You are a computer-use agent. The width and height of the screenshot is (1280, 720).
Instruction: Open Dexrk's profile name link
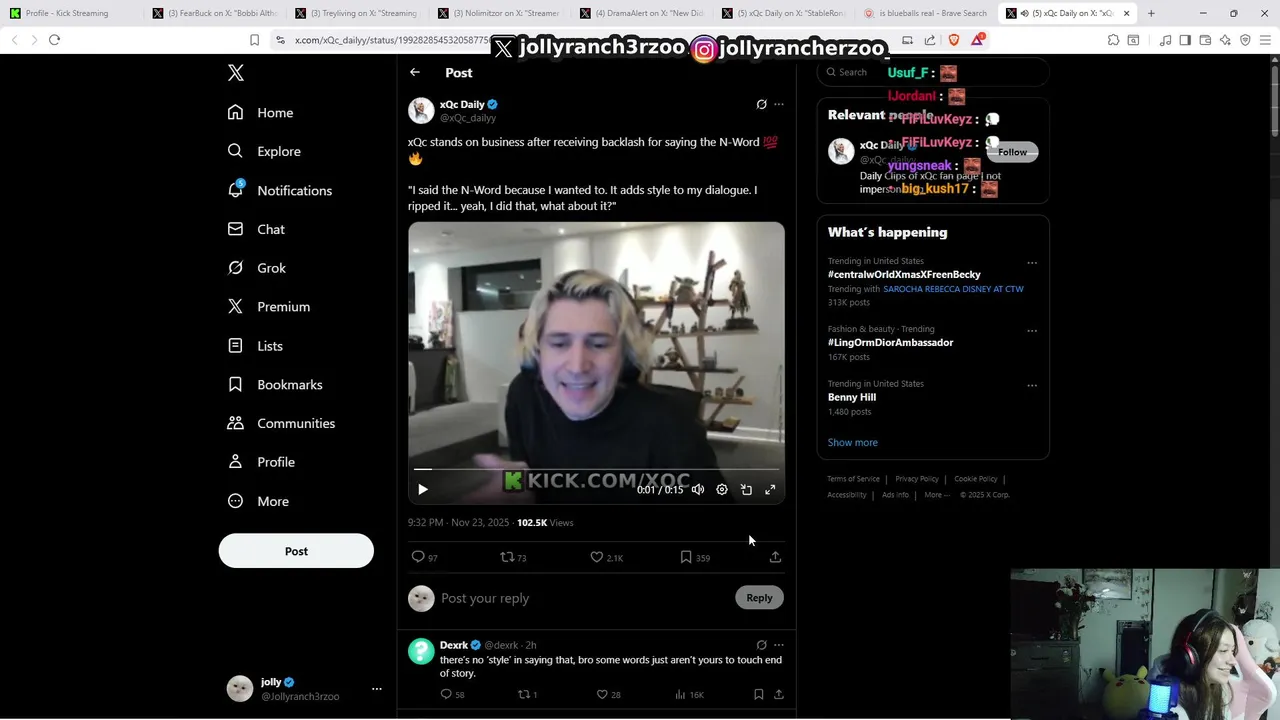pos(454,645)
